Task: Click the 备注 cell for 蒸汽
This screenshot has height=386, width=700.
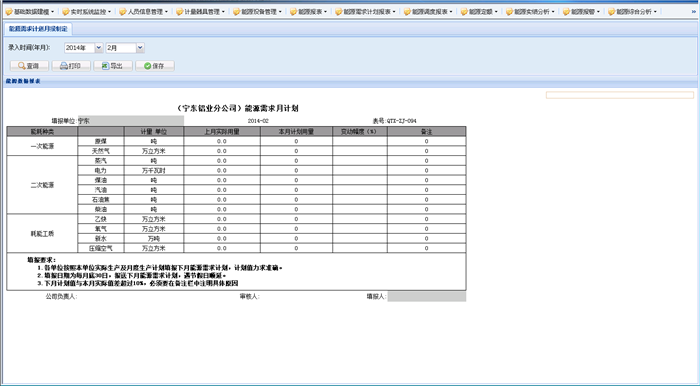Action: 427,161
